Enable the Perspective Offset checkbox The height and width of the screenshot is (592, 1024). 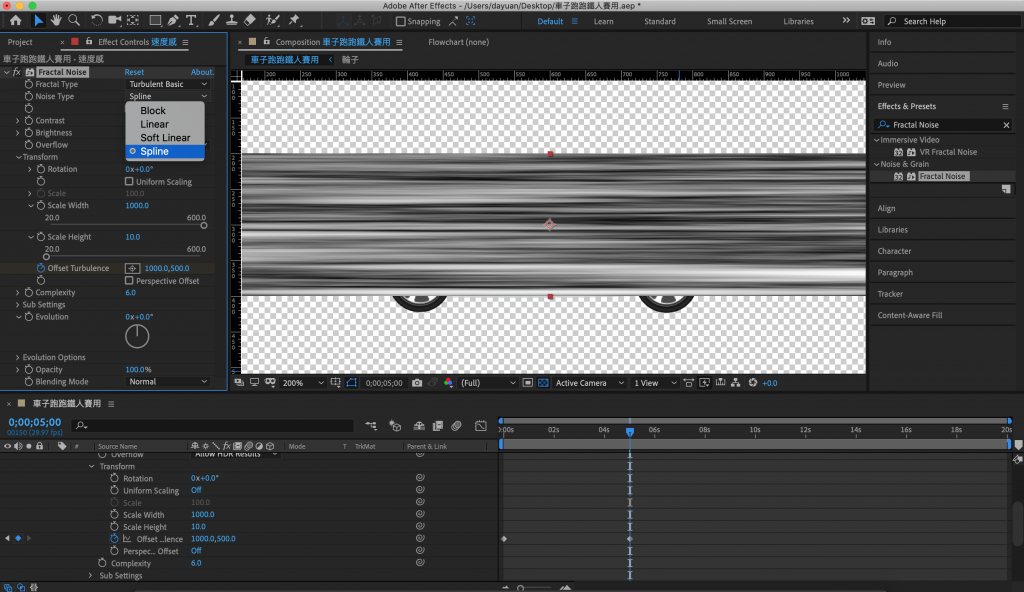pyautogui.click(x=129, y=281)
